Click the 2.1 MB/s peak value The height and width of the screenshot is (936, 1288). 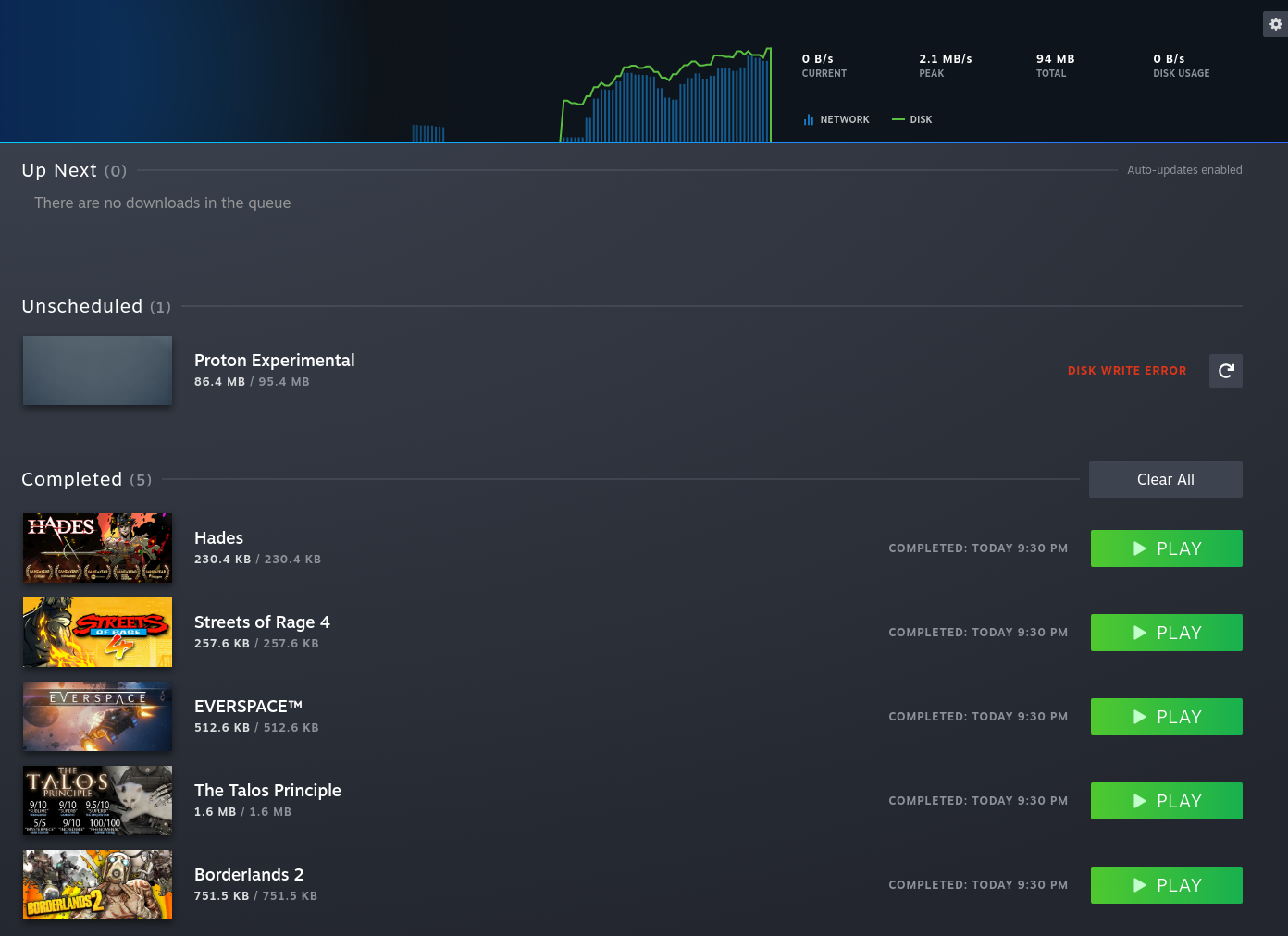click(x=946, y=58)
